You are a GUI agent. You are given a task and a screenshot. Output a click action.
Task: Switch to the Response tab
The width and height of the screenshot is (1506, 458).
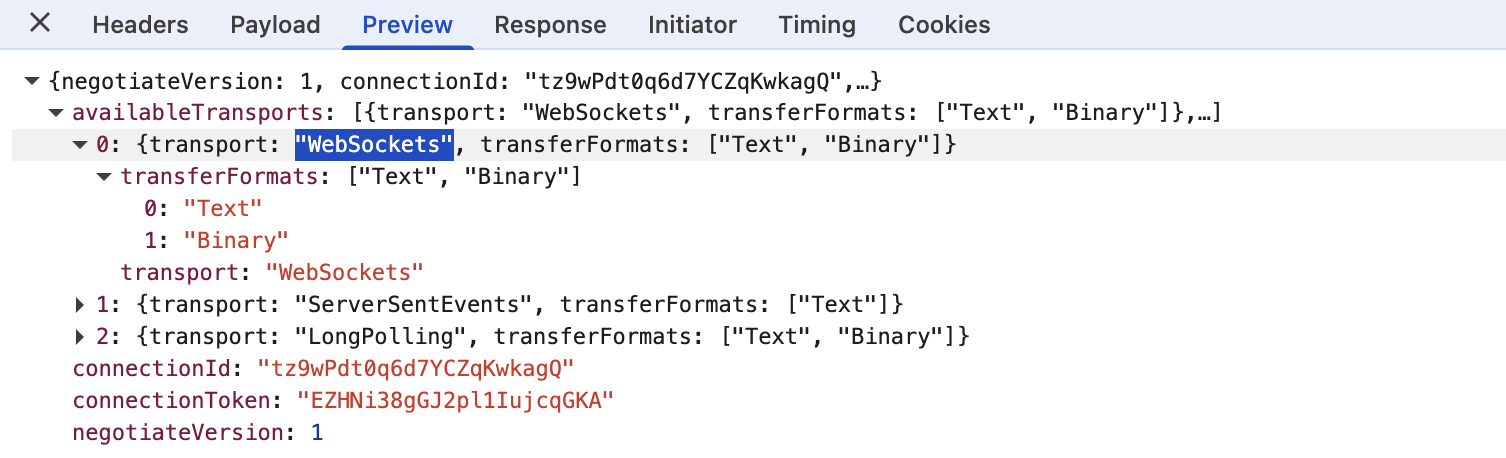[550, 25]
